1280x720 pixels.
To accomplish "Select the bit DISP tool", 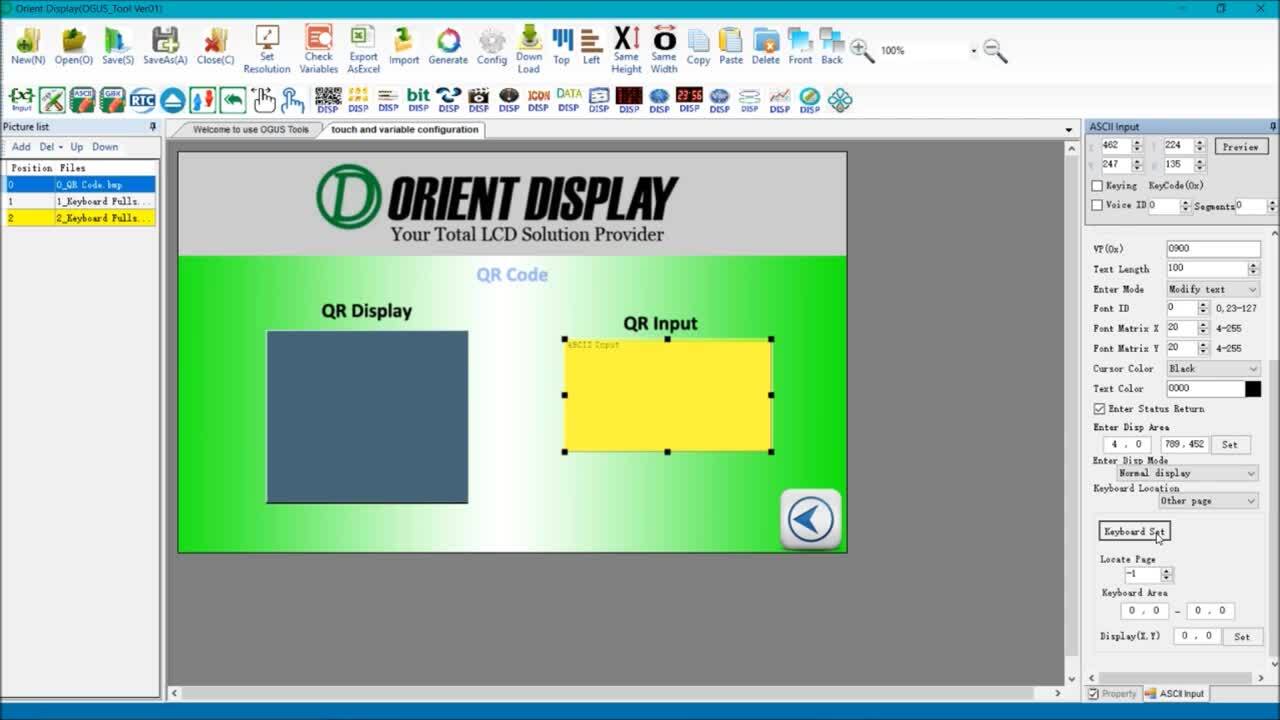I will click(x=418, y=100).
